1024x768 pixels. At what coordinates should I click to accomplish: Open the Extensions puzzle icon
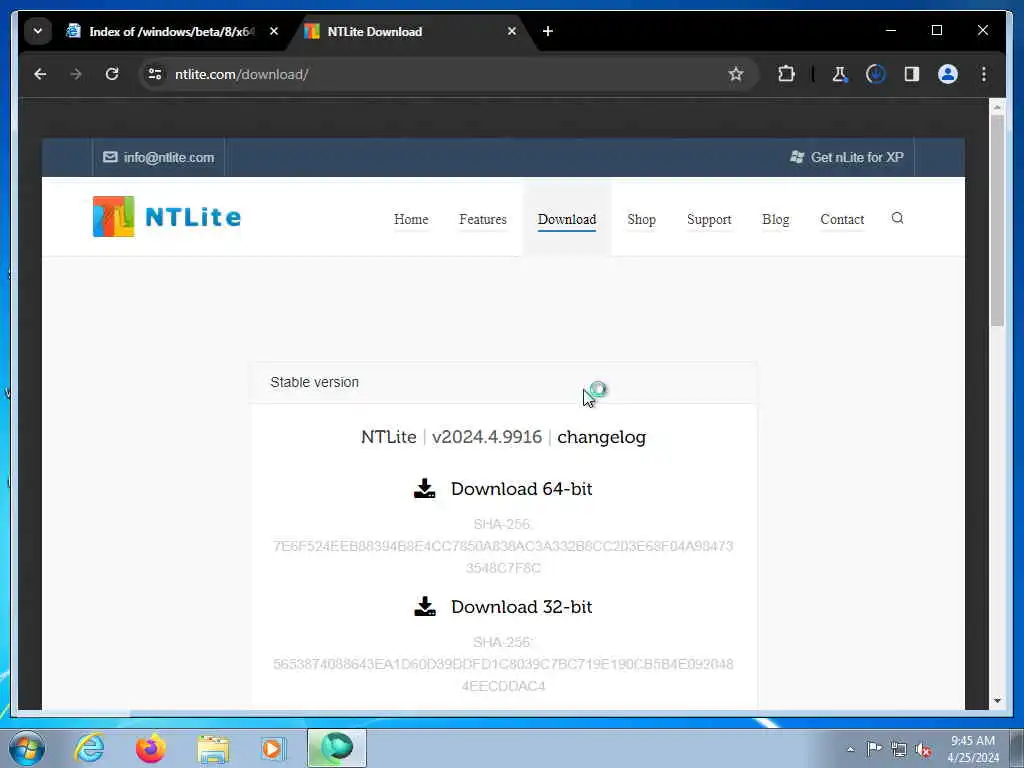coord(786,74)
